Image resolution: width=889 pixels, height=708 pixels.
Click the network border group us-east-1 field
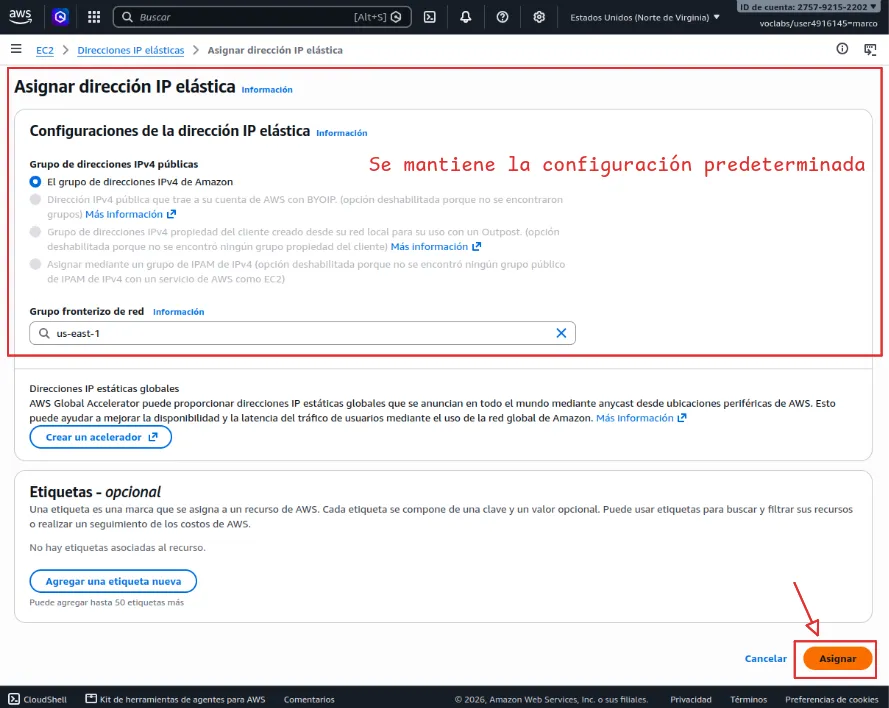click(302, 333)
